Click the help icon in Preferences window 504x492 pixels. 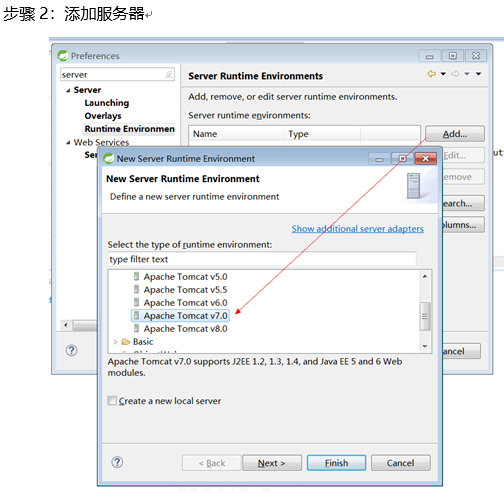(x=71, y=350)
